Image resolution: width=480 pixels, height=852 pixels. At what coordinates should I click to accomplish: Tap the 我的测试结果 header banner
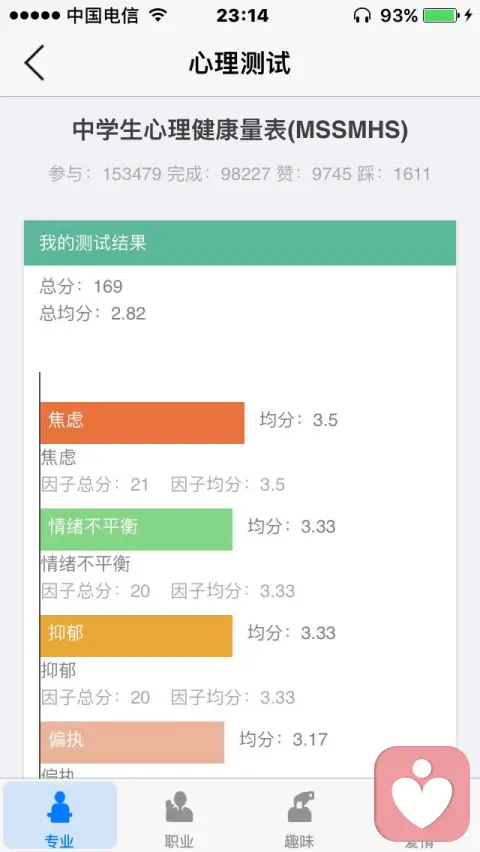[x=240, y=243]
